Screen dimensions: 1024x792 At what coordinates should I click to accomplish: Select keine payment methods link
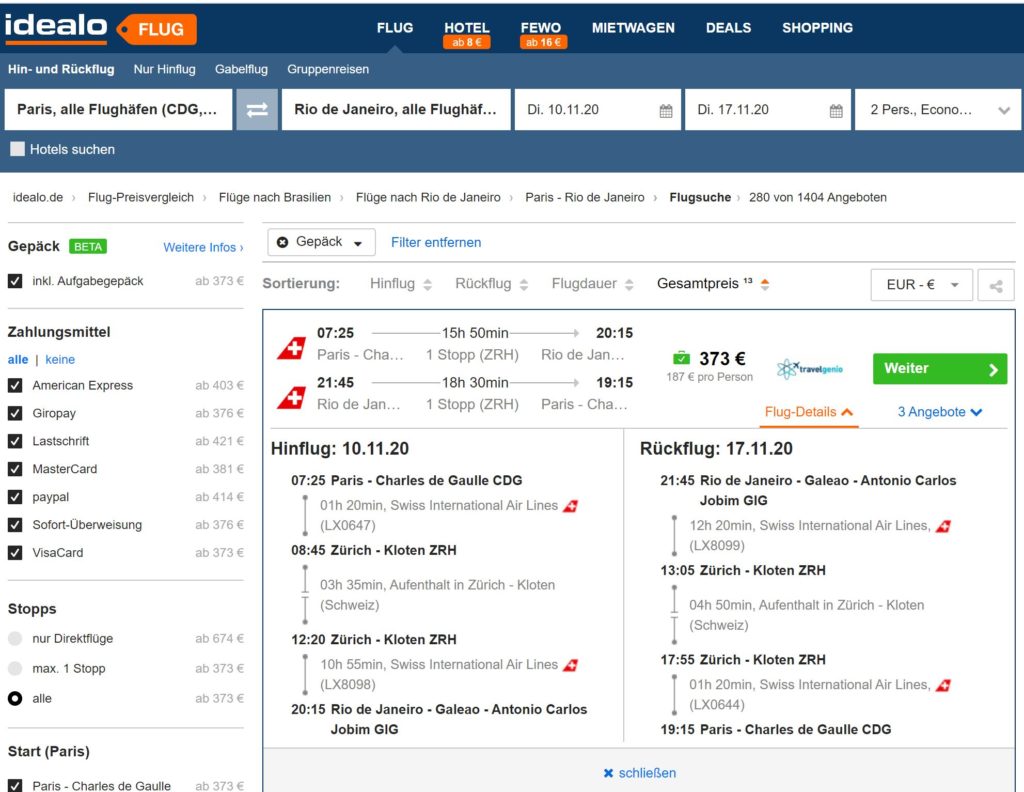60,360
